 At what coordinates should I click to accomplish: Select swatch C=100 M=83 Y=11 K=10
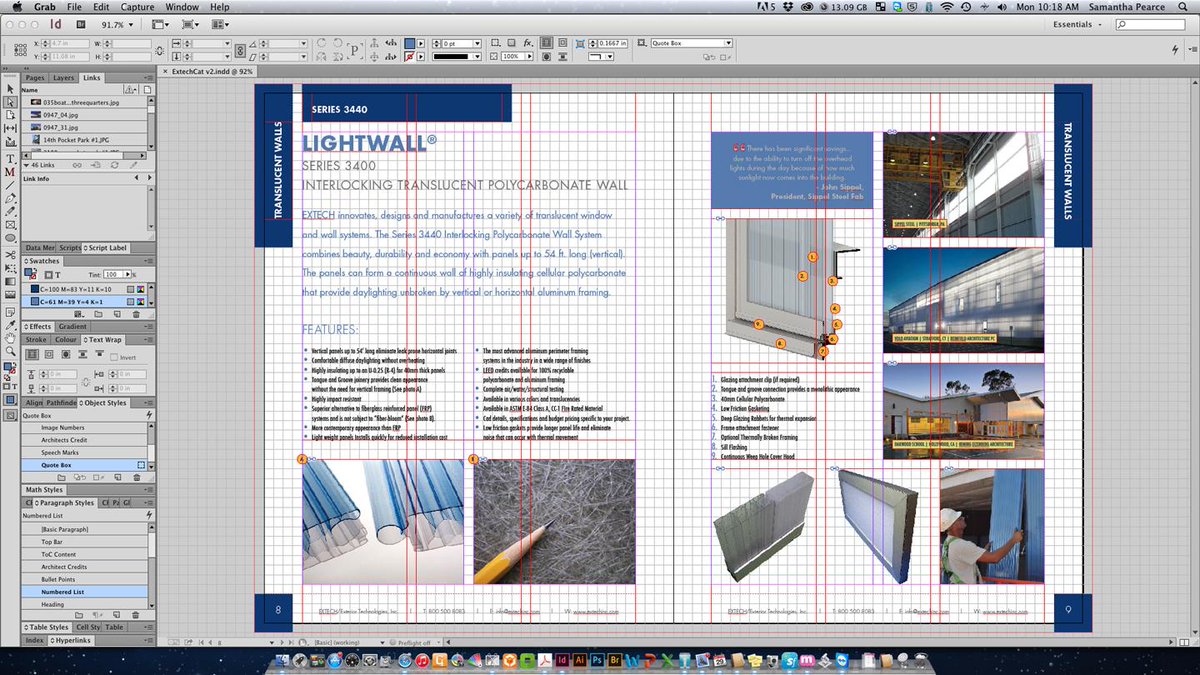[x=86, y=288]
